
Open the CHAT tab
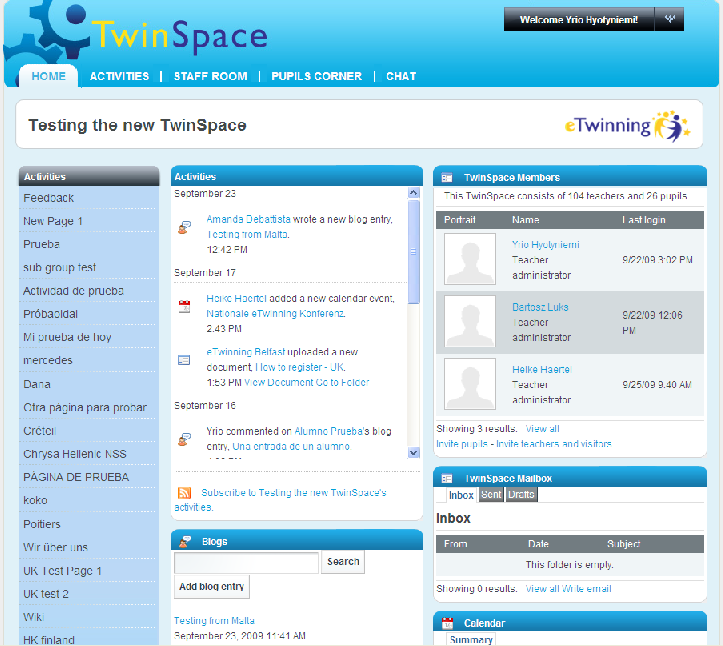pos(401,76)
